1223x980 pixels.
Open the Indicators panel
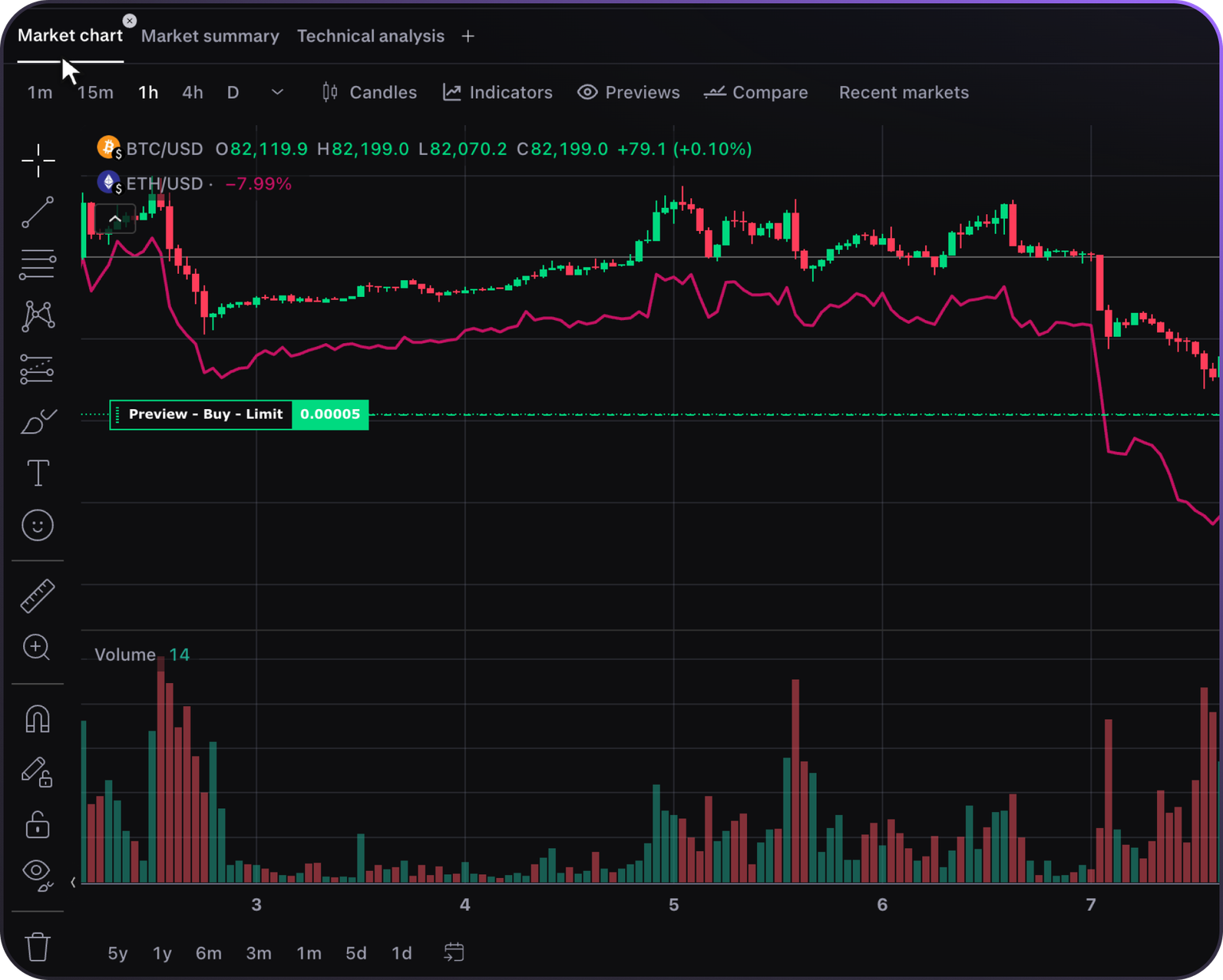pos(498,92)
